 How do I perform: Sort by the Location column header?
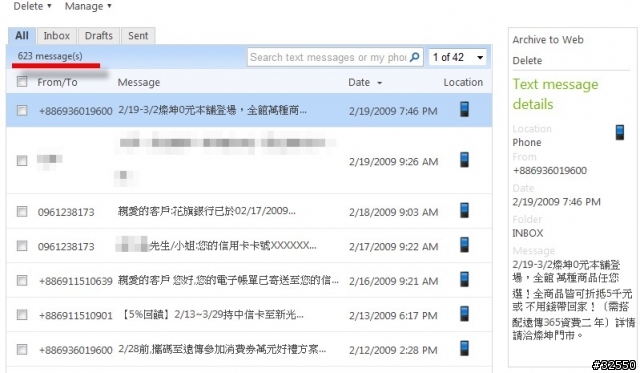pos(463,82)
